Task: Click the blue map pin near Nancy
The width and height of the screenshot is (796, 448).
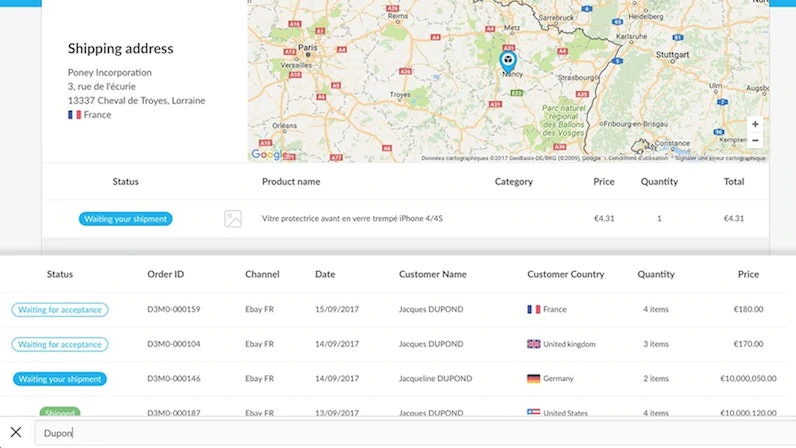Action: pos(508,61)
